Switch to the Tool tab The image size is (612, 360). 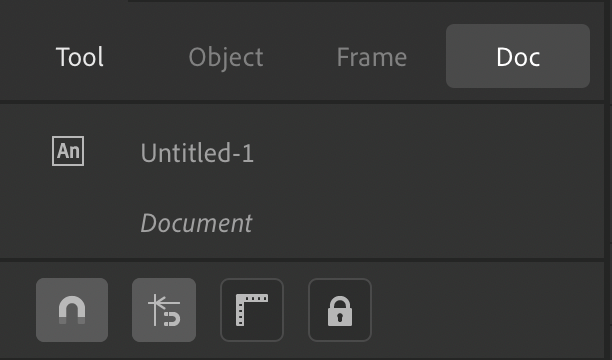tap(80, 57)
